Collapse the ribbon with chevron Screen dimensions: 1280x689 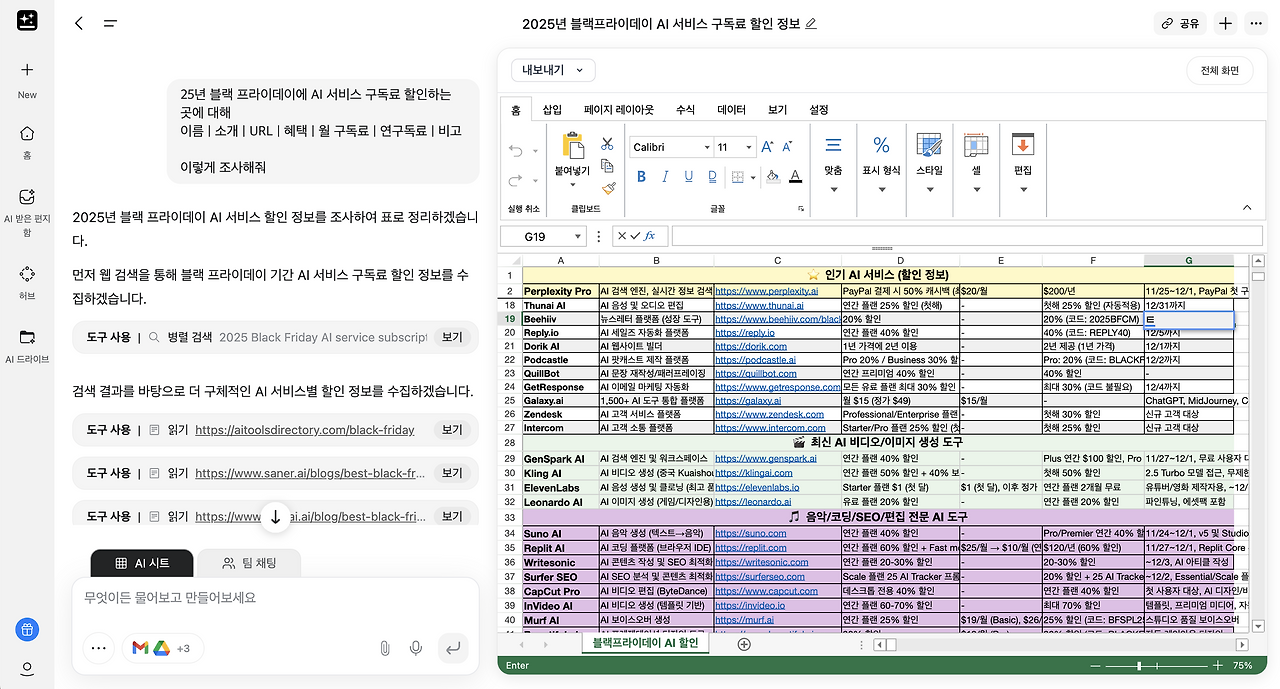1247,208
